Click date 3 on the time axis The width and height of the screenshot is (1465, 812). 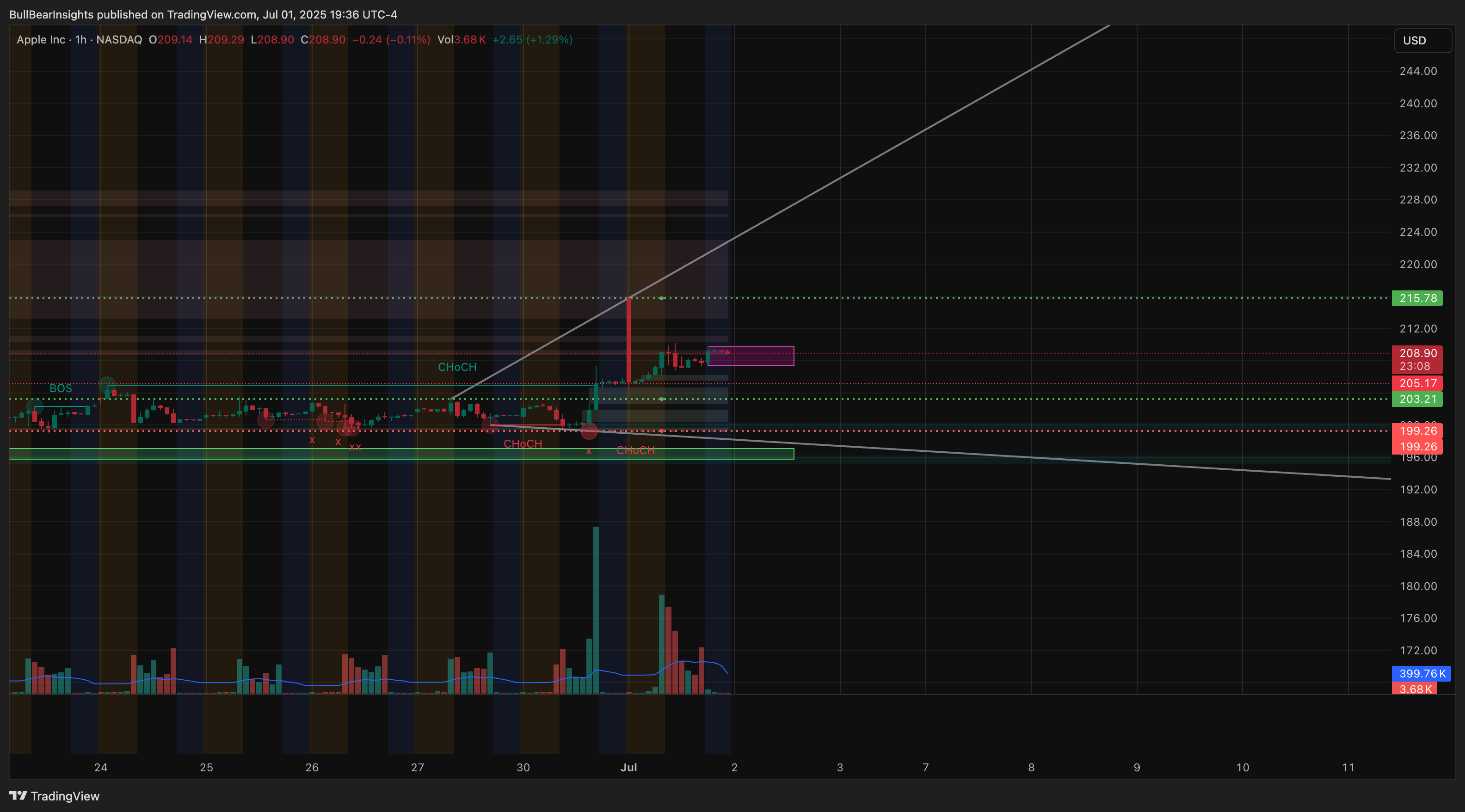(840, 768)
